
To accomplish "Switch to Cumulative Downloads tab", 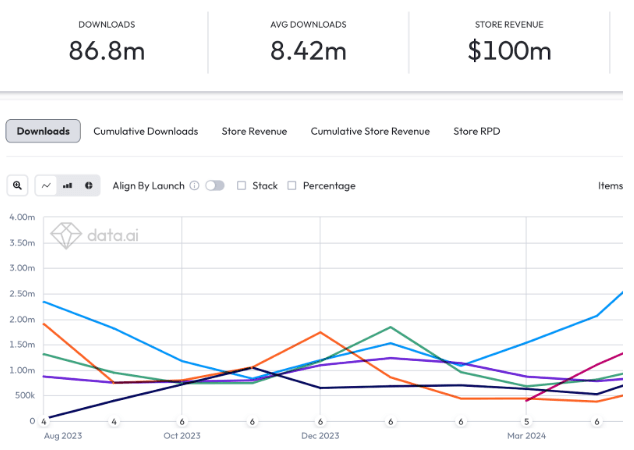I will tap(146, 131).
